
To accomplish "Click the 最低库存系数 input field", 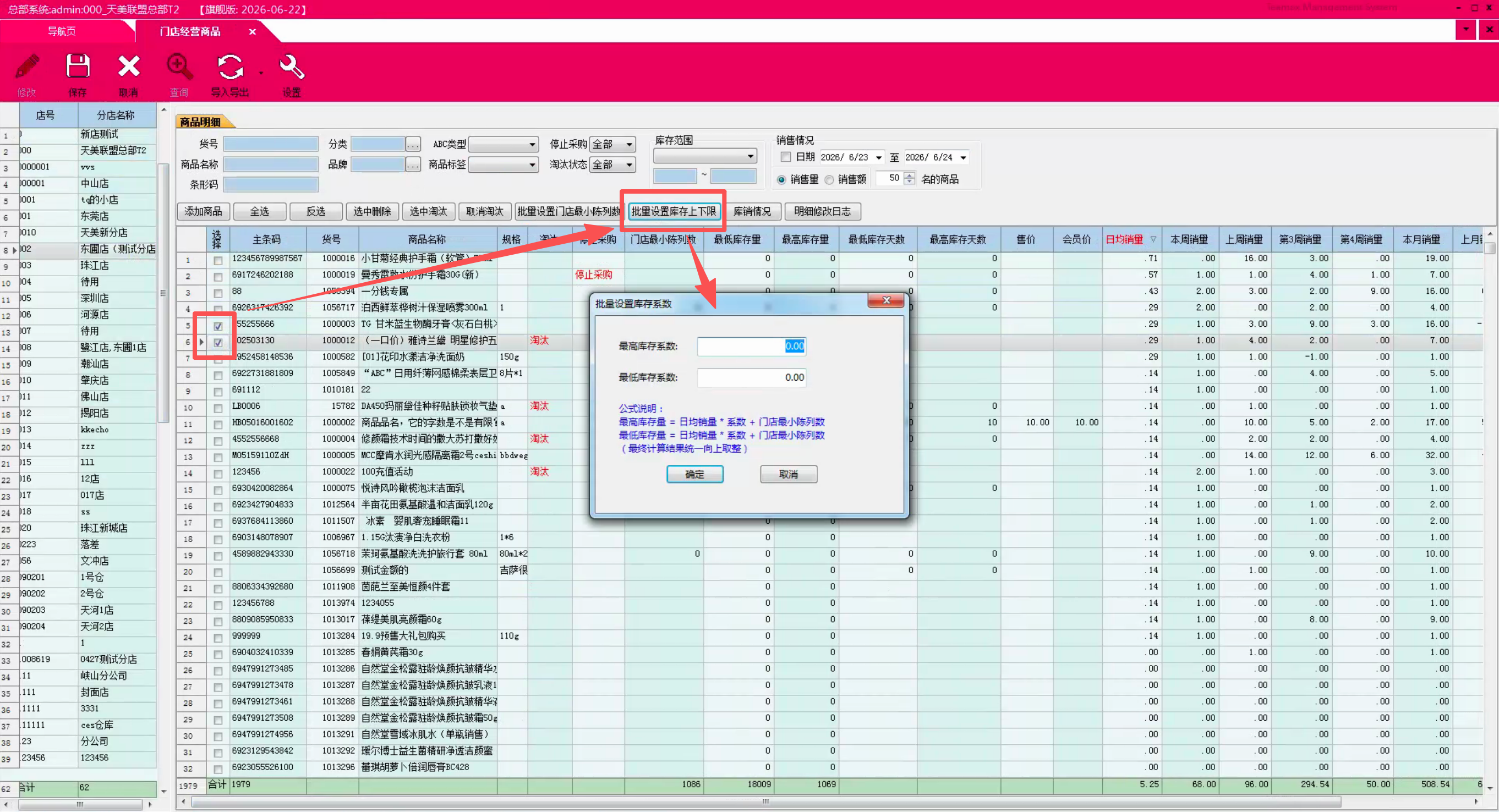I will tap(751, 377).
